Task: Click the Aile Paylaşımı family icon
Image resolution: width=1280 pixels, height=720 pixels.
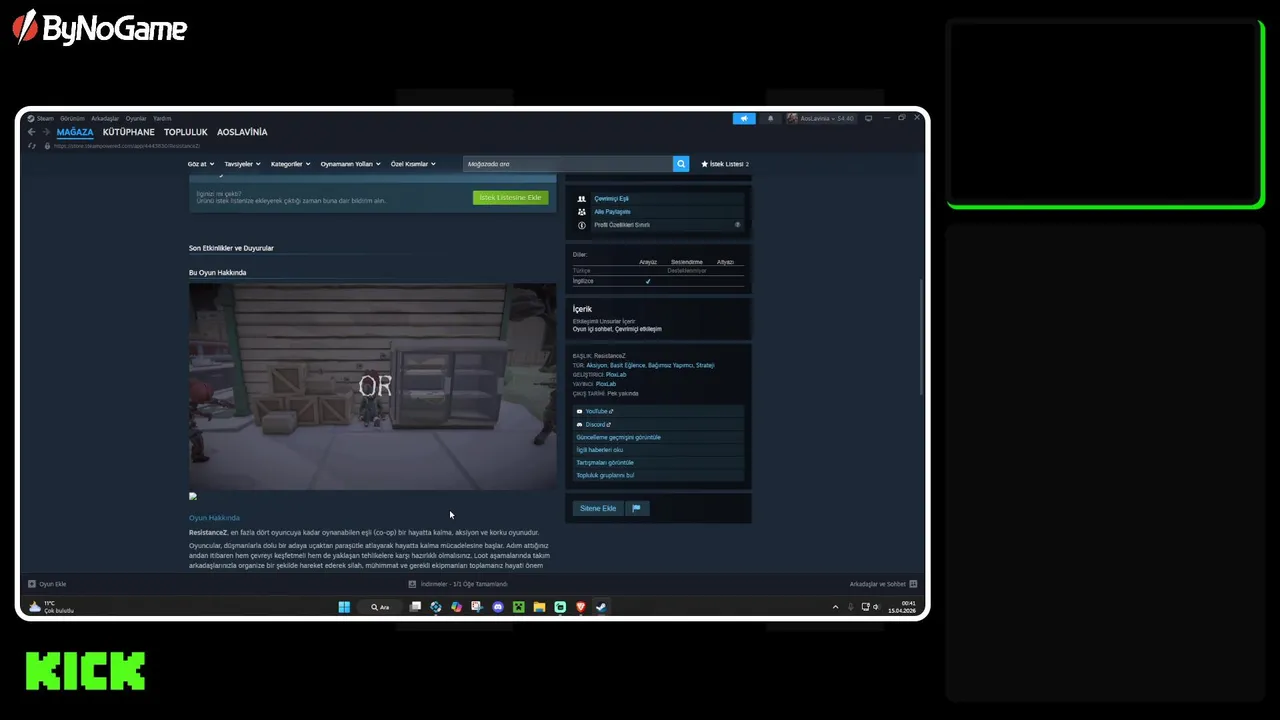Action: [x=582, y=212]
